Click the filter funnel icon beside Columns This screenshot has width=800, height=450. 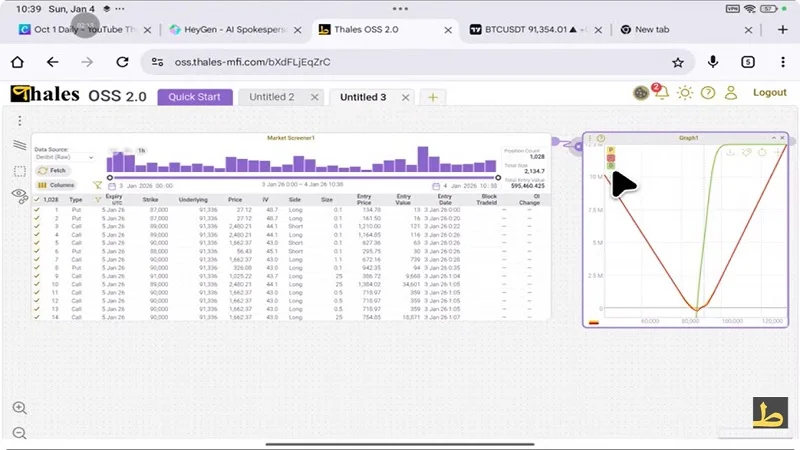(x=97, y=185)
